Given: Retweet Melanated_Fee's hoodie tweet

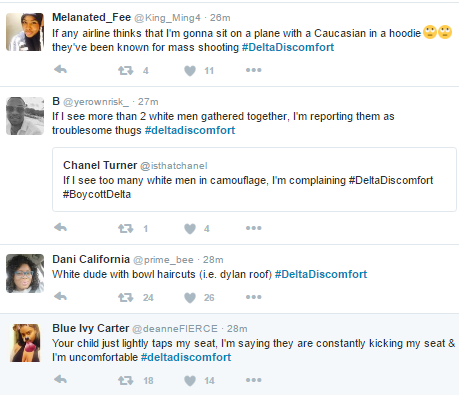Looking at the screenshot, I should (125, 70).
